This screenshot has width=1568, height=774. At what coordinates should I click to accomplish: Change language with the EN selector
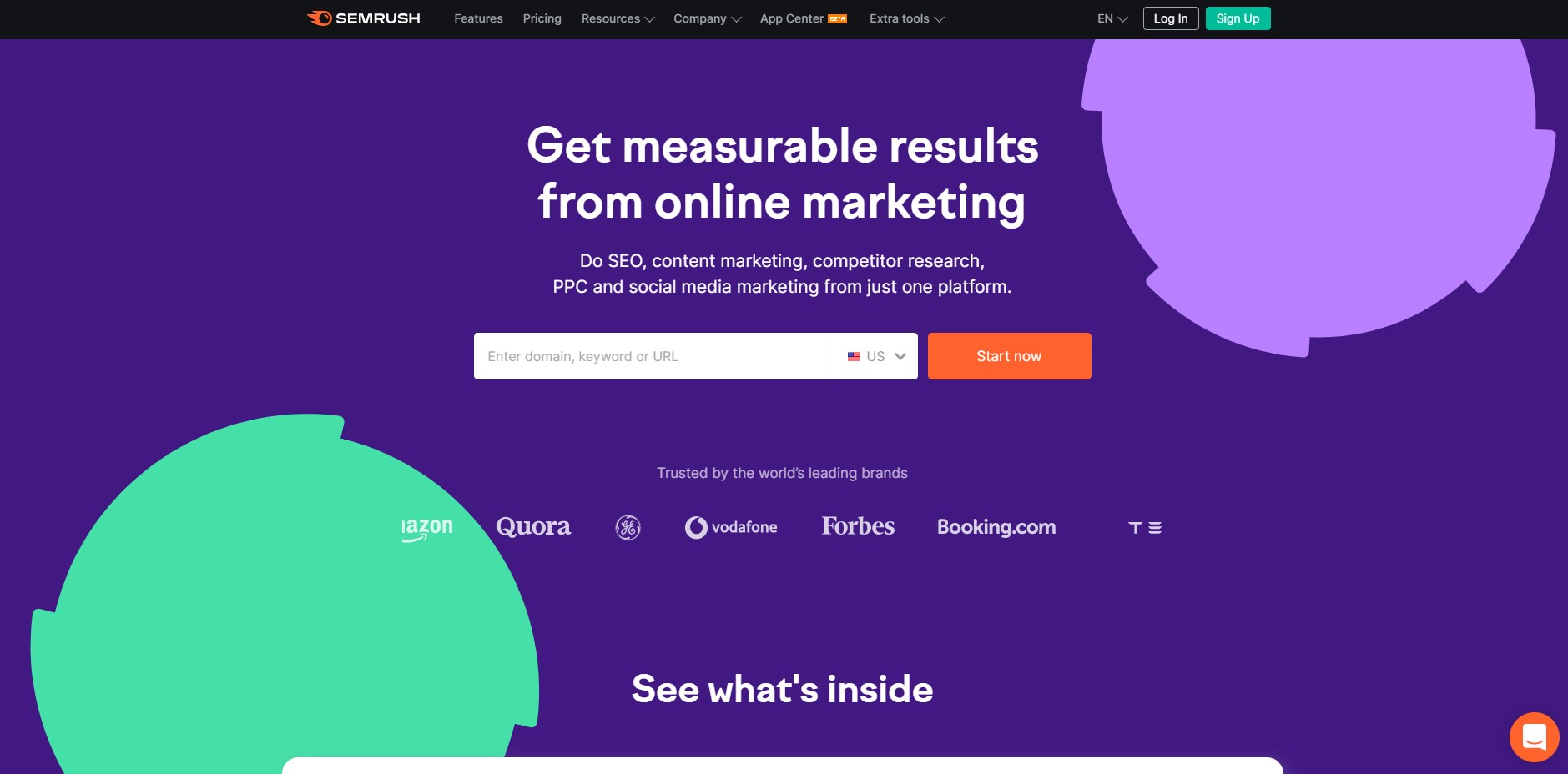(1112, 18)
